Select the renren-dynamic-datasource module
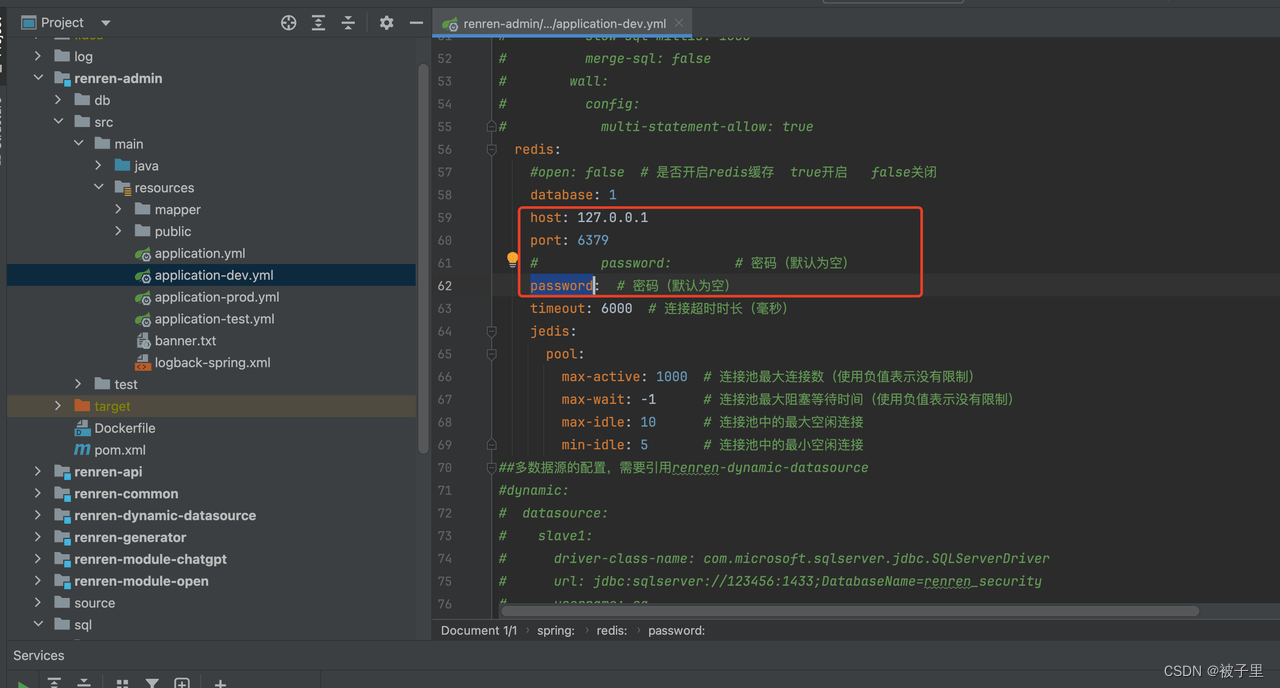1280x688 pixels. tap(165, 516)
